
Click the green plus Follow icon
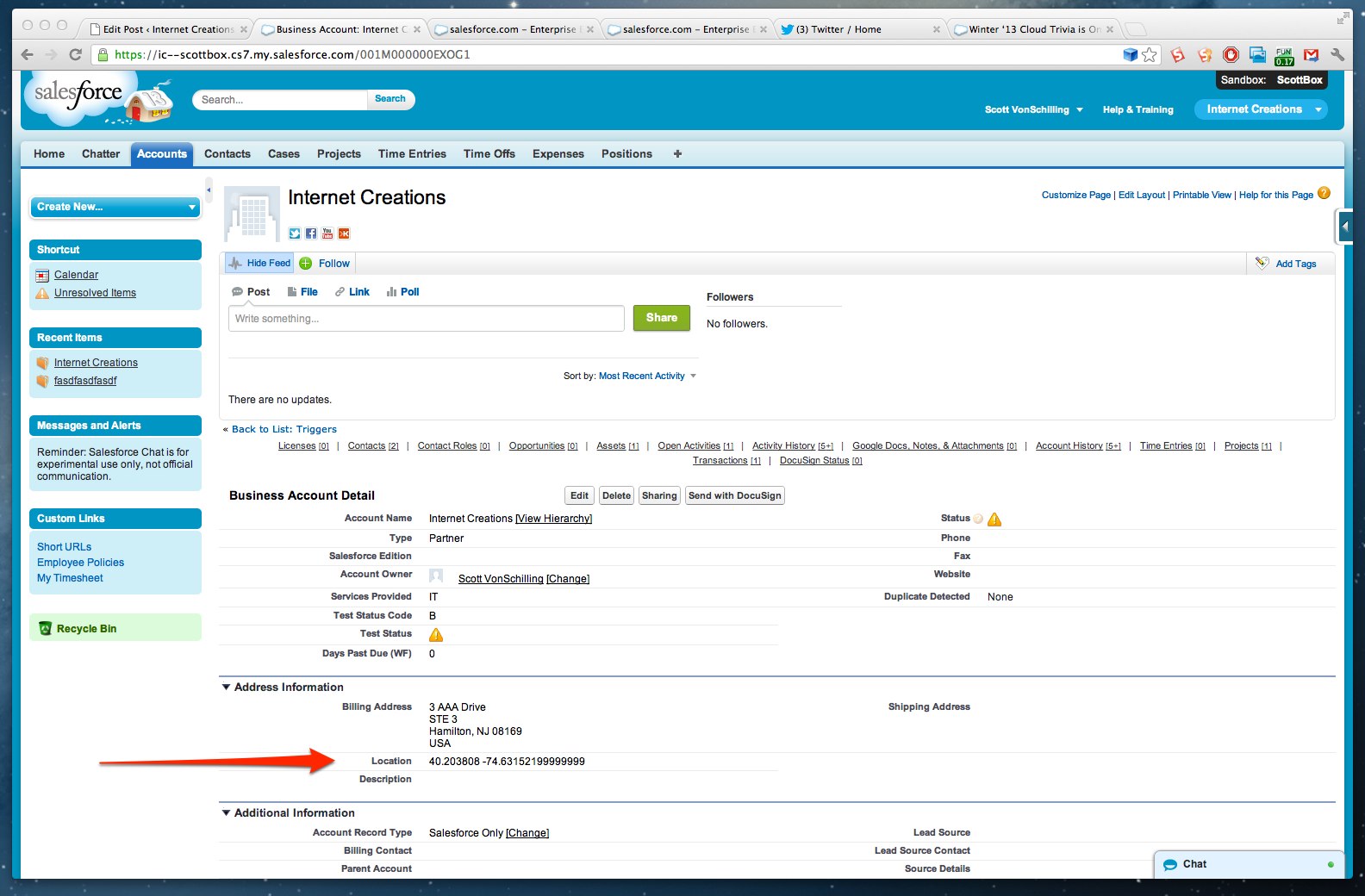[x=305, y=264]
